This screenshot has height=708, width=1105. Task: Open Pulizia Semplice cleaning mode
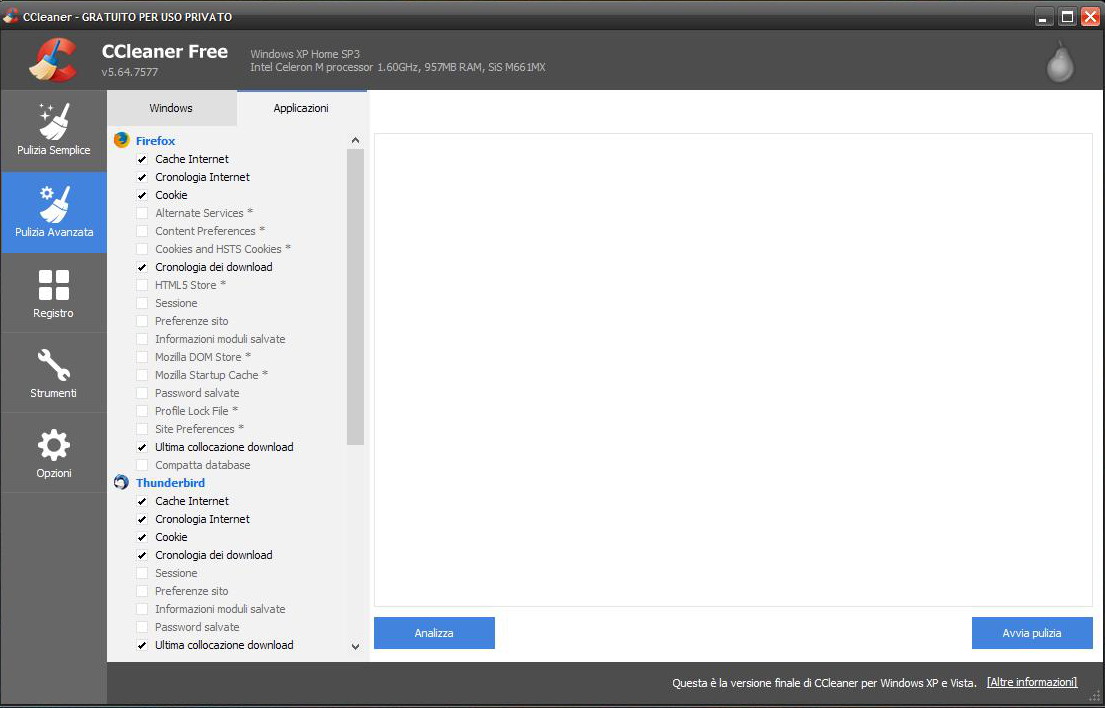(x=54, y=131)
